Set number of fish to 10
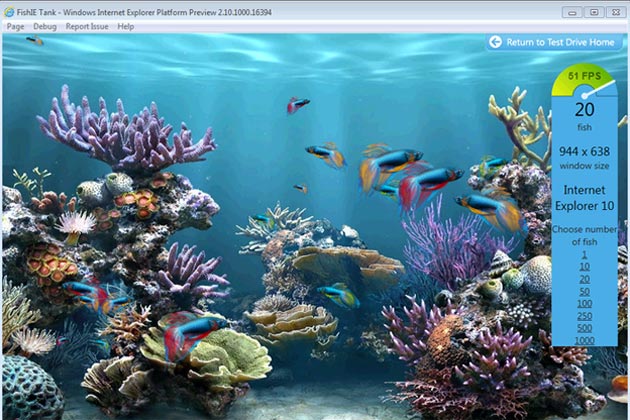The height and width of the screenshot is (420, 630). tap(584, 266)
